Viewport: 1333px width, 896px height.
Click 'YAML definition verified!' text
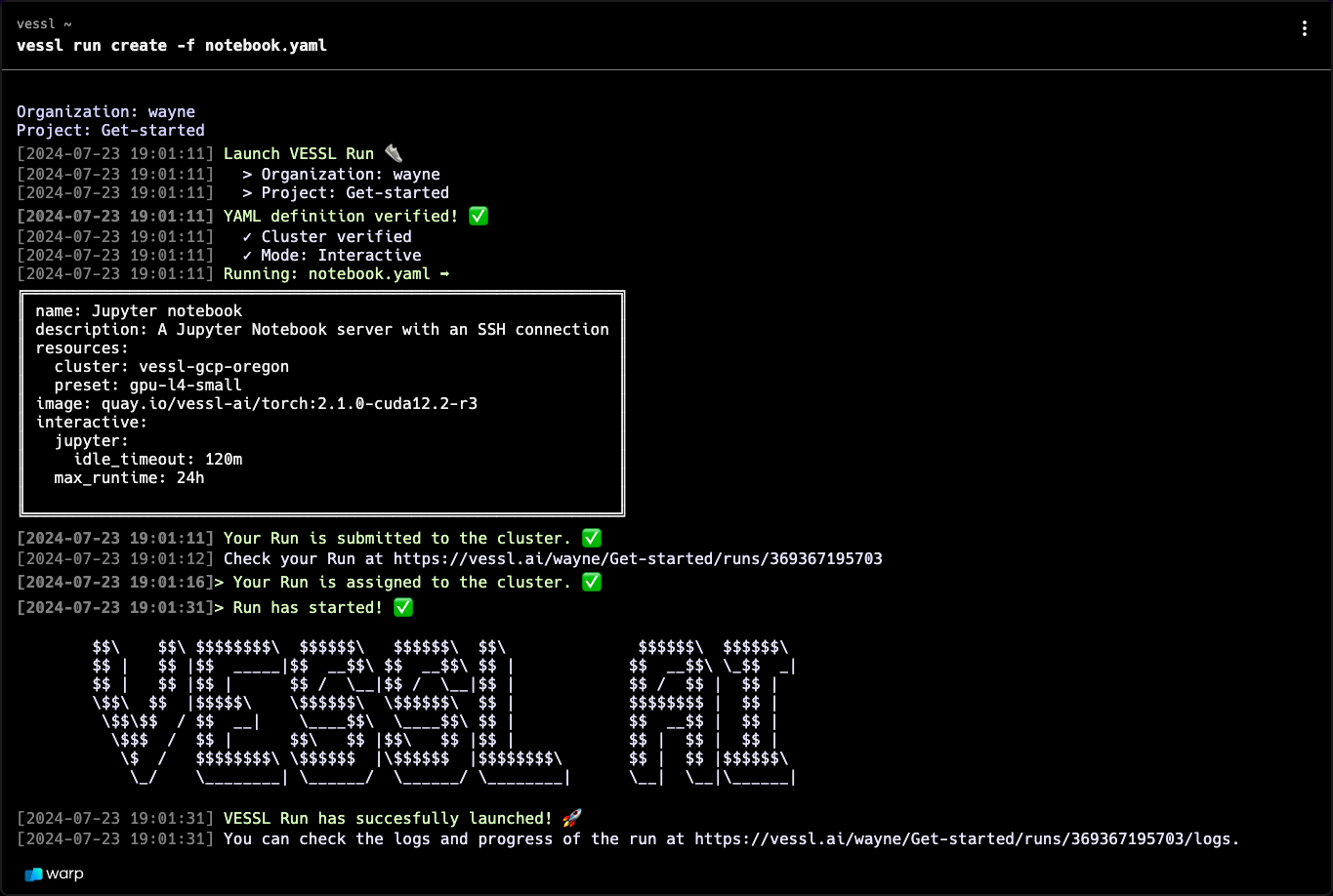point(341,216)
